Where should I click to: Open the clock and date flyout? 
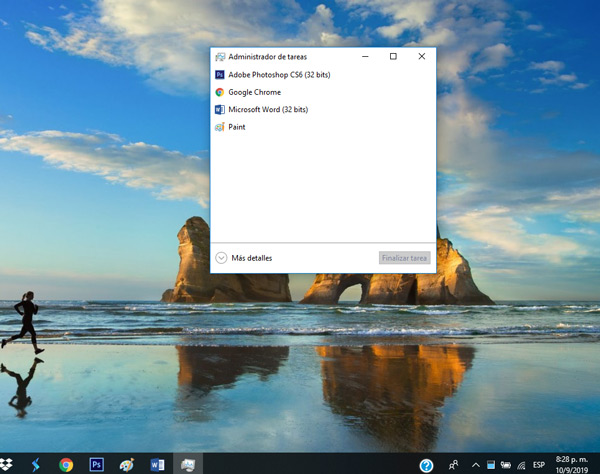(572, 464)
